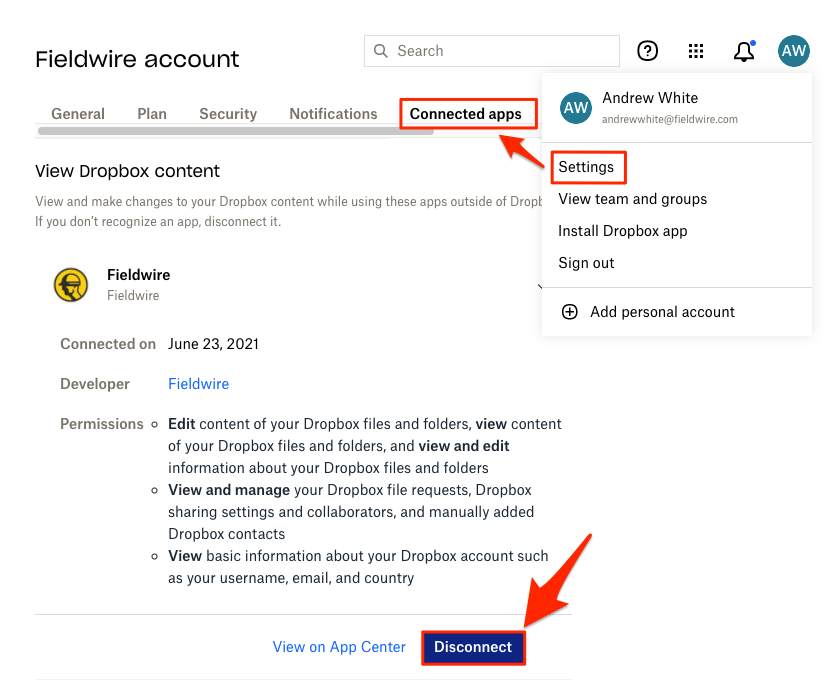
Task: Open the help menu with the question mark icon
Action: (647, 51)
